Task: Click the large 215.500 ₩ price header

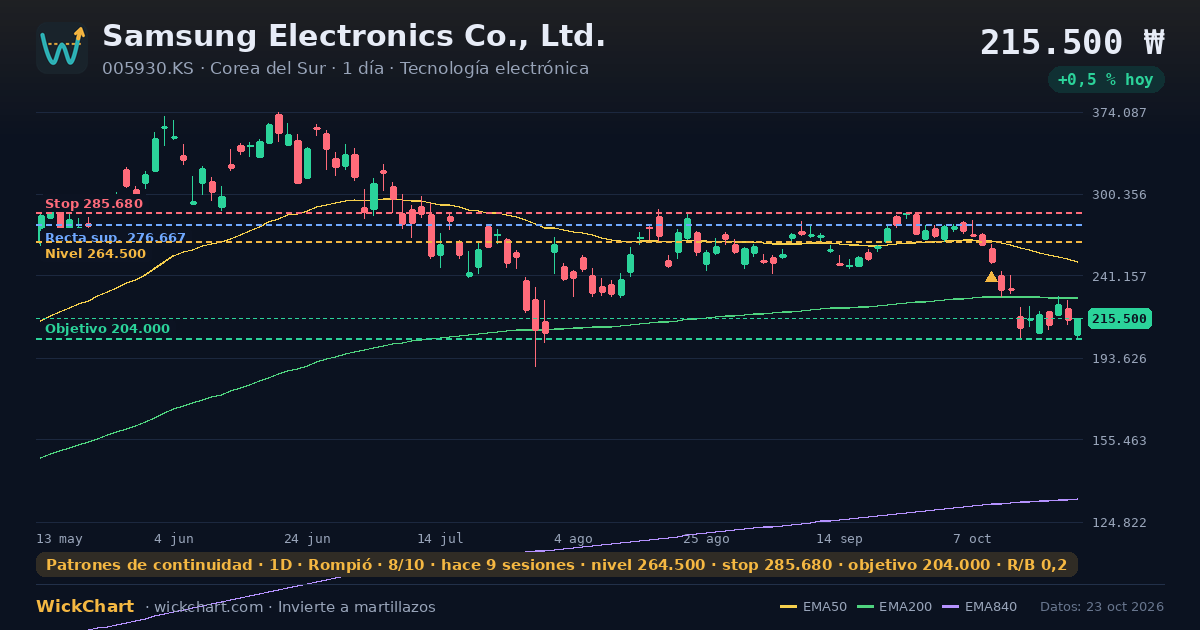Action: (x=1072, y=42)
